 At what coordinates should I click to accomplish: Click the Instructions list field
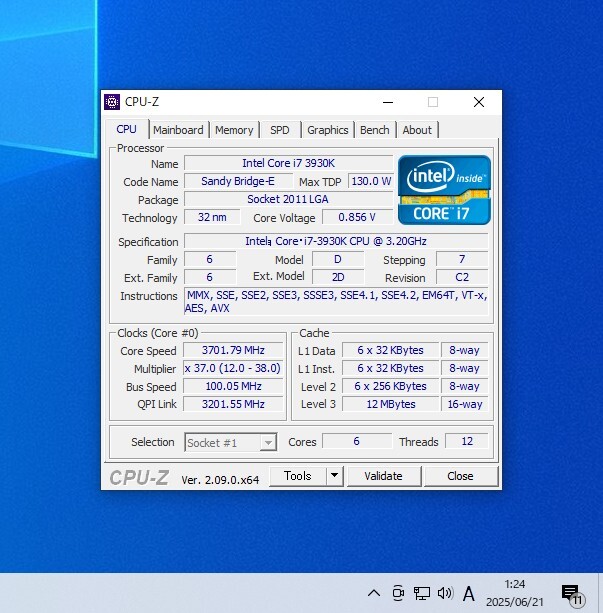(336, 301)
